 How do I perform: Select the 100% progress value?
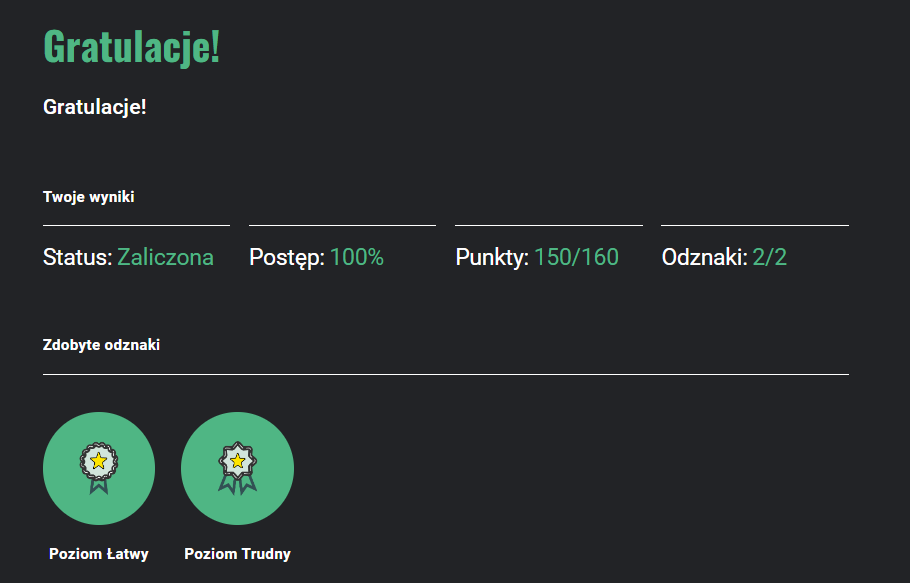click(358, 257)
